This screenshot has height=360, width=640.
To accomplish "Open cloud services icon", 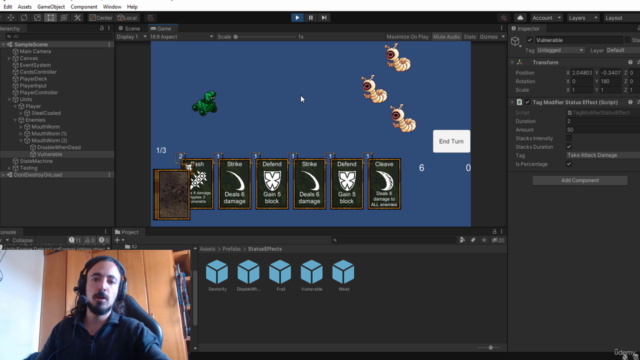I will (520, 18).
